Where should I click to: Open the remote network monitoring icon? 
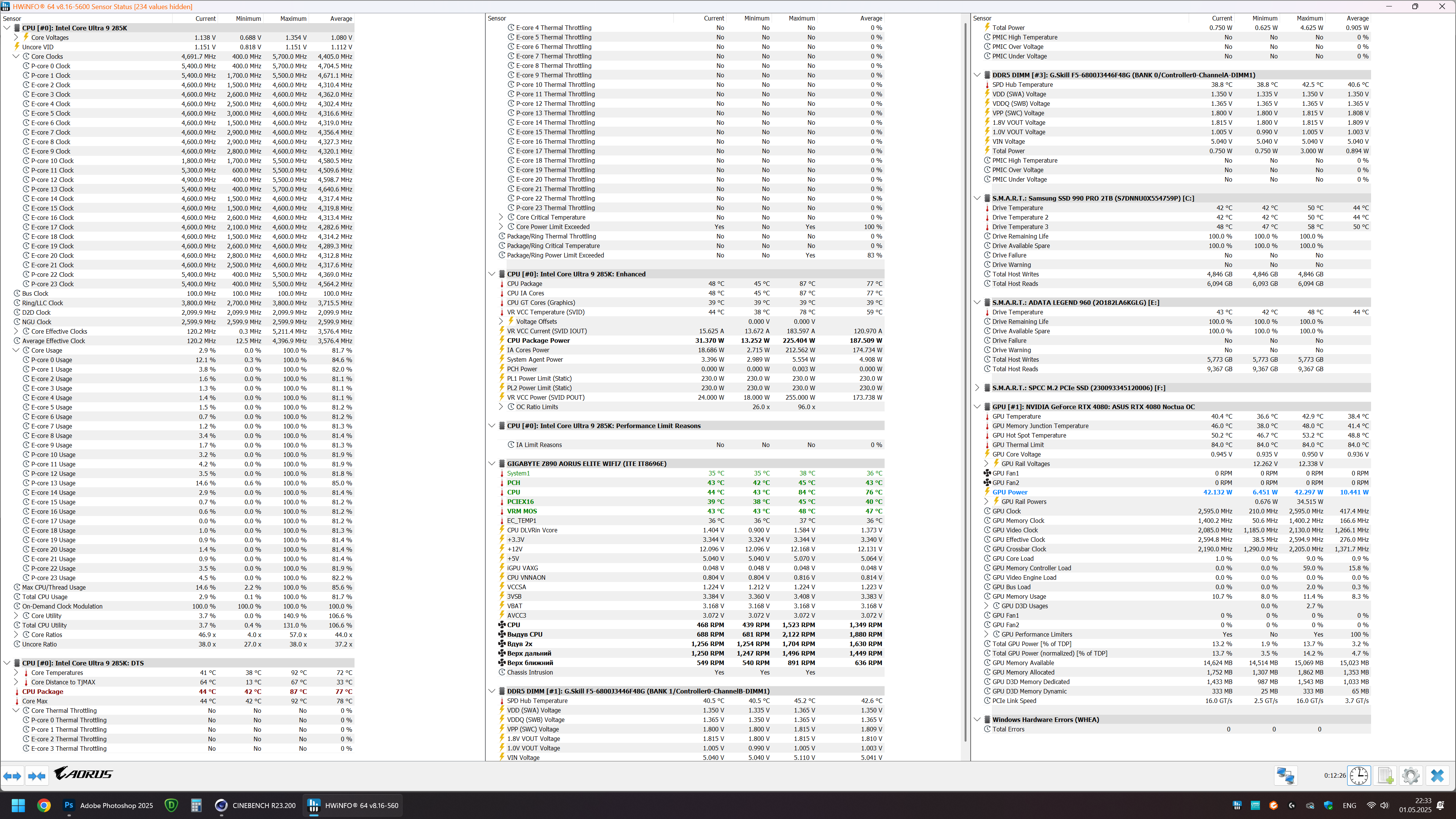click(x=1285, y=775)
